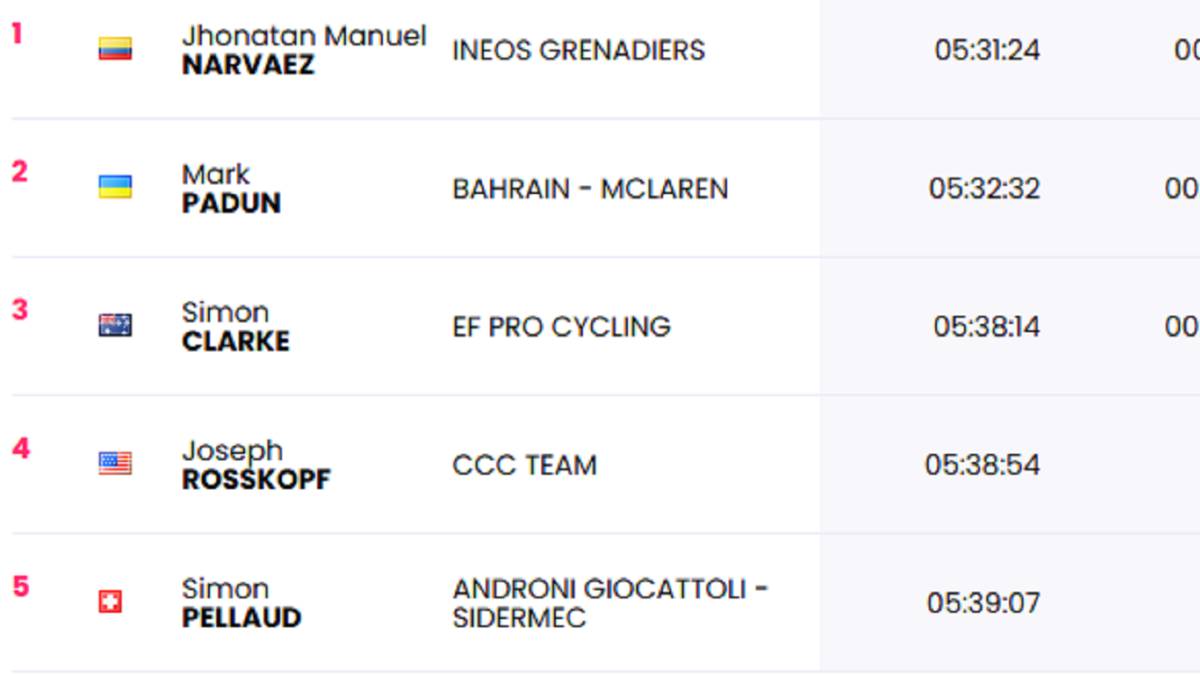
Task: Open rider Jhonatan Manuel Narvaez's name
Action: [x=304, y=50]
